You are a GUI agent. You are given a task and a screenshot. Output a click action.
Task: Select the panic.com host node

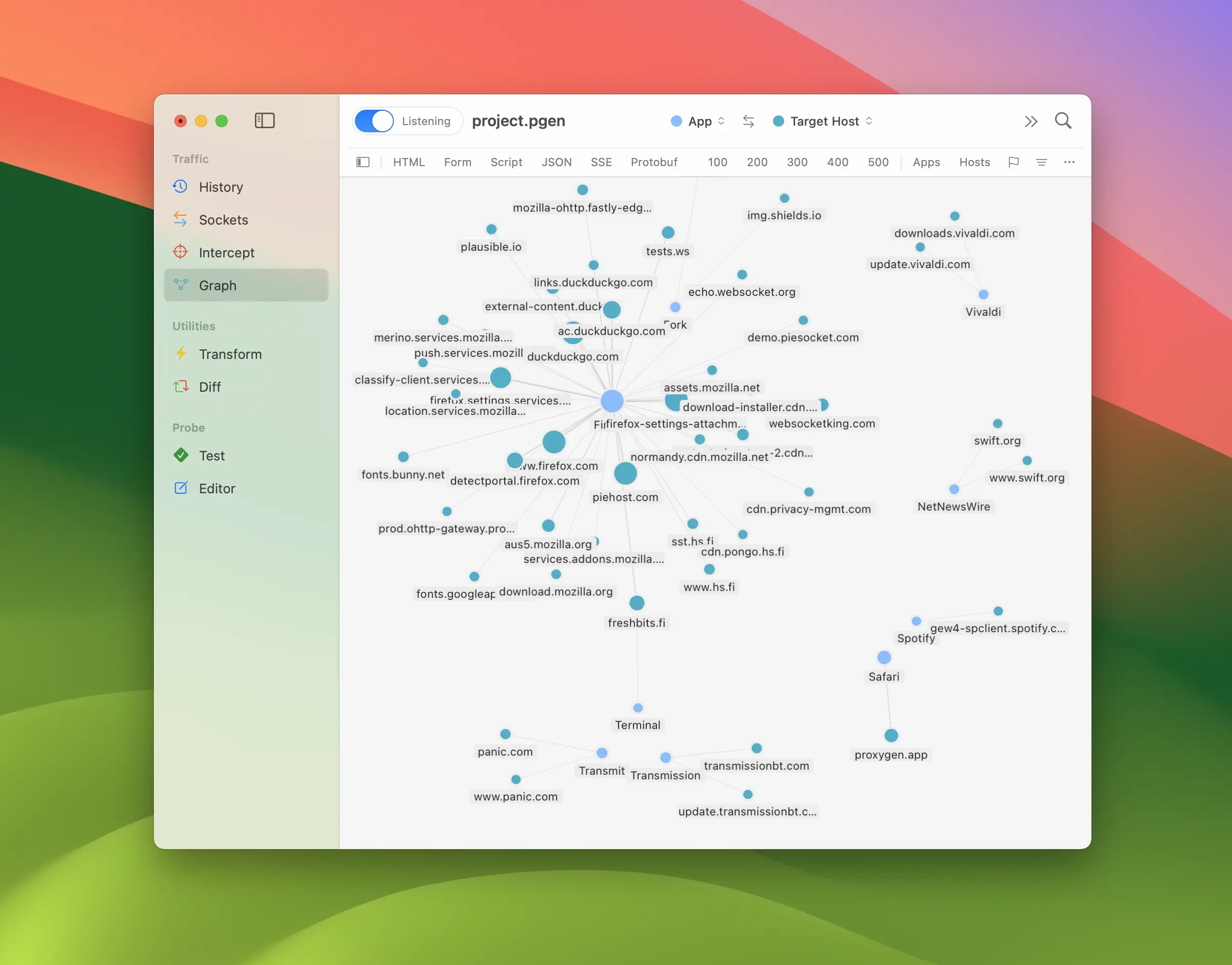[505, 734]
